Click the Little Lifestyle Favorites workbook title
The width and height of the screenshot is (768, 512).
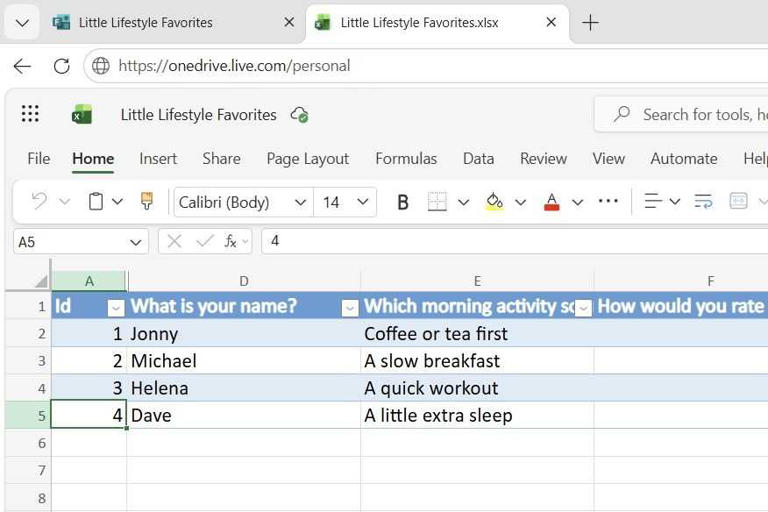(198, 115)
